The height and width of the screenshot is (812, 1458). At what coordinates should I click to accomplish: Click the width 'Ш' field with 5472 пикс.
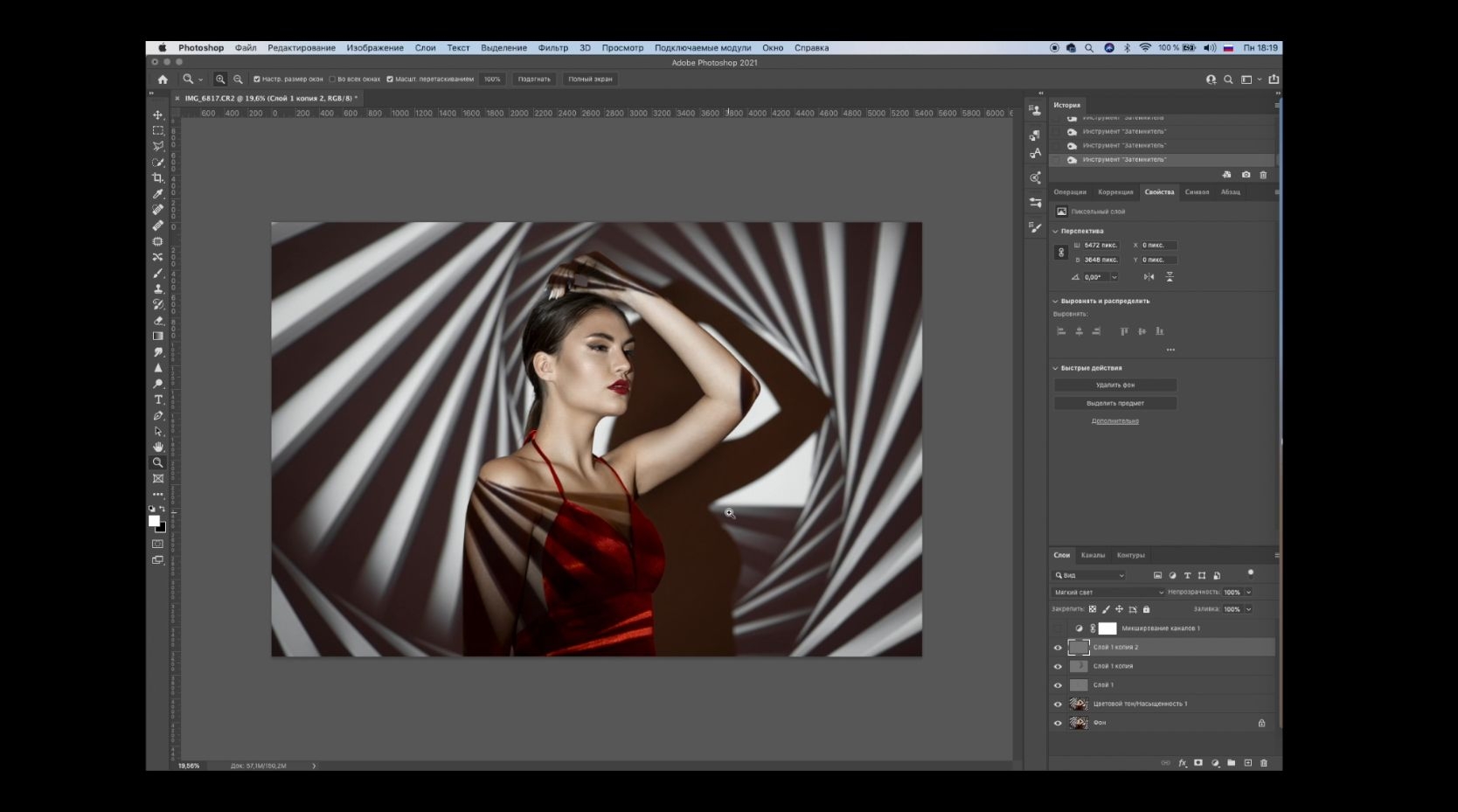click(x=1101, y=246)
